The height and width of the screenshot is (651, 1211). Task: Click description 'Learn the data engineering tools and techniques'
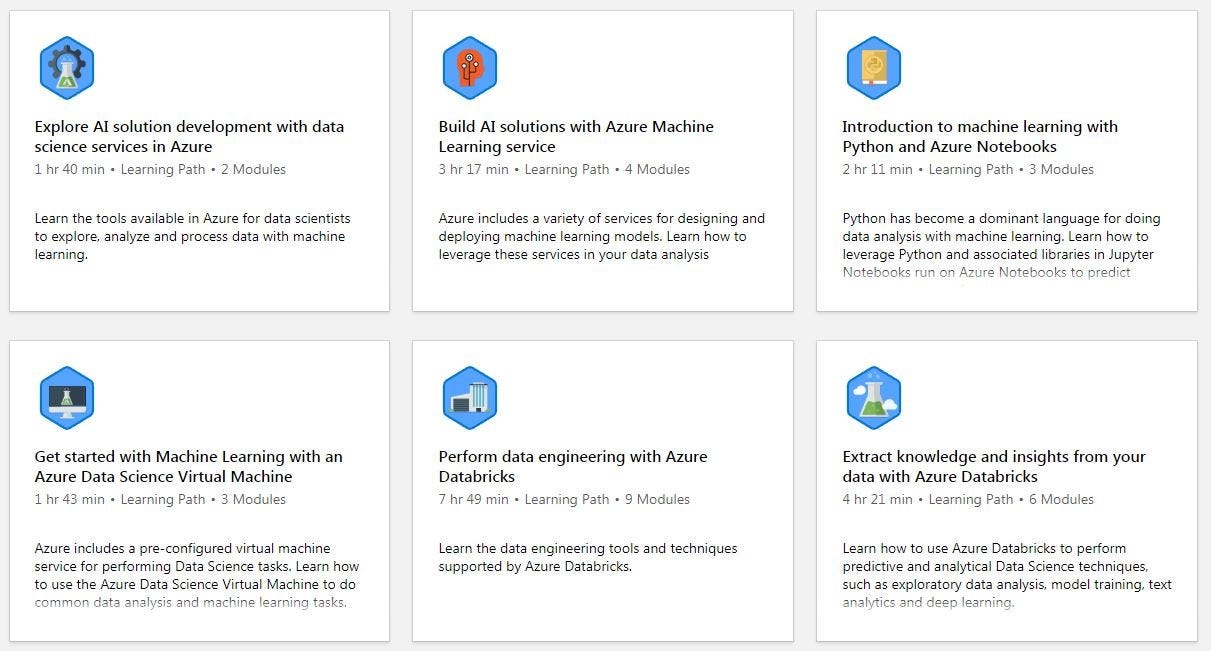588,558
